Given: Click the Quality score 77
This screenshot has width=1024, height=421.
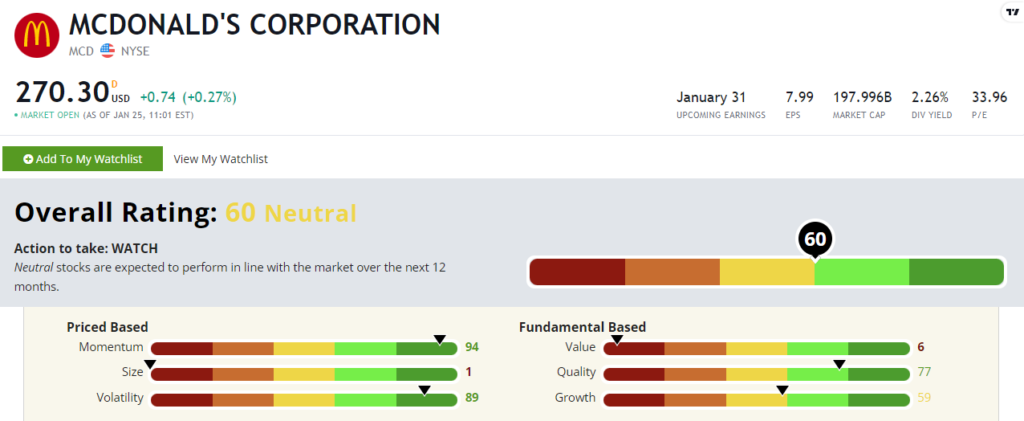Looking at the screenshot, I should click(x=923, y=372).
